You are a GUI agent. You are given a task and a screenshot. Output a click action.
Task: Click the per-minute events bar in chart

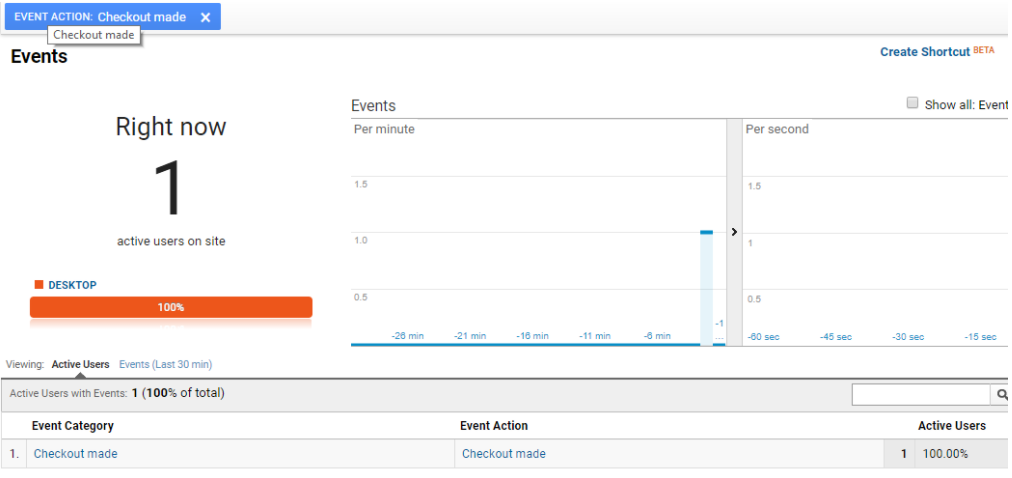tap(707, 288)
